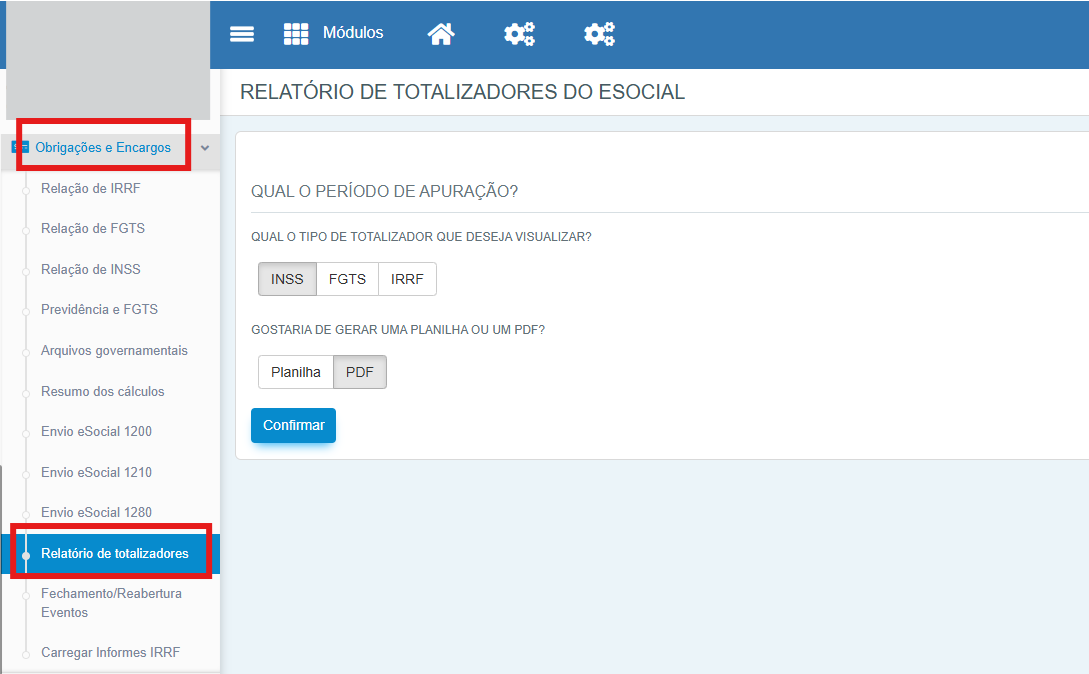
Task: Open the hamburger menu icon
Action: (242, 33)
